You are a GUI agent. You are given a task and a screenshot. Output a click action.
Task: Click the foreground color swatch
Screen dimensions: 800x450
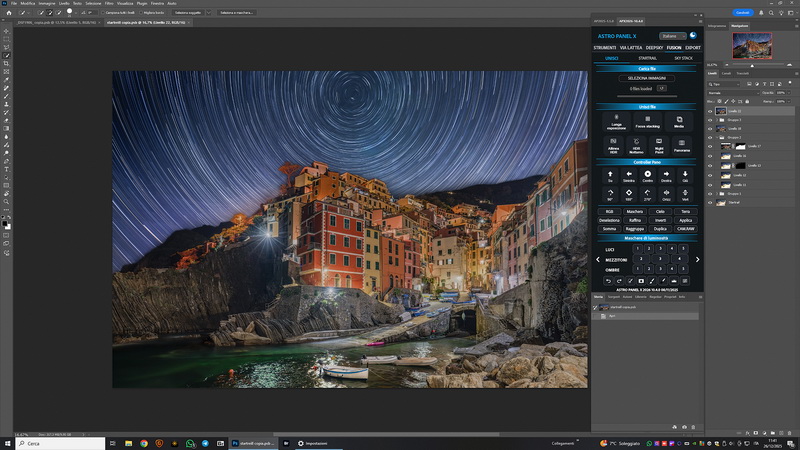pyautogui.click(x=5, y=223)
